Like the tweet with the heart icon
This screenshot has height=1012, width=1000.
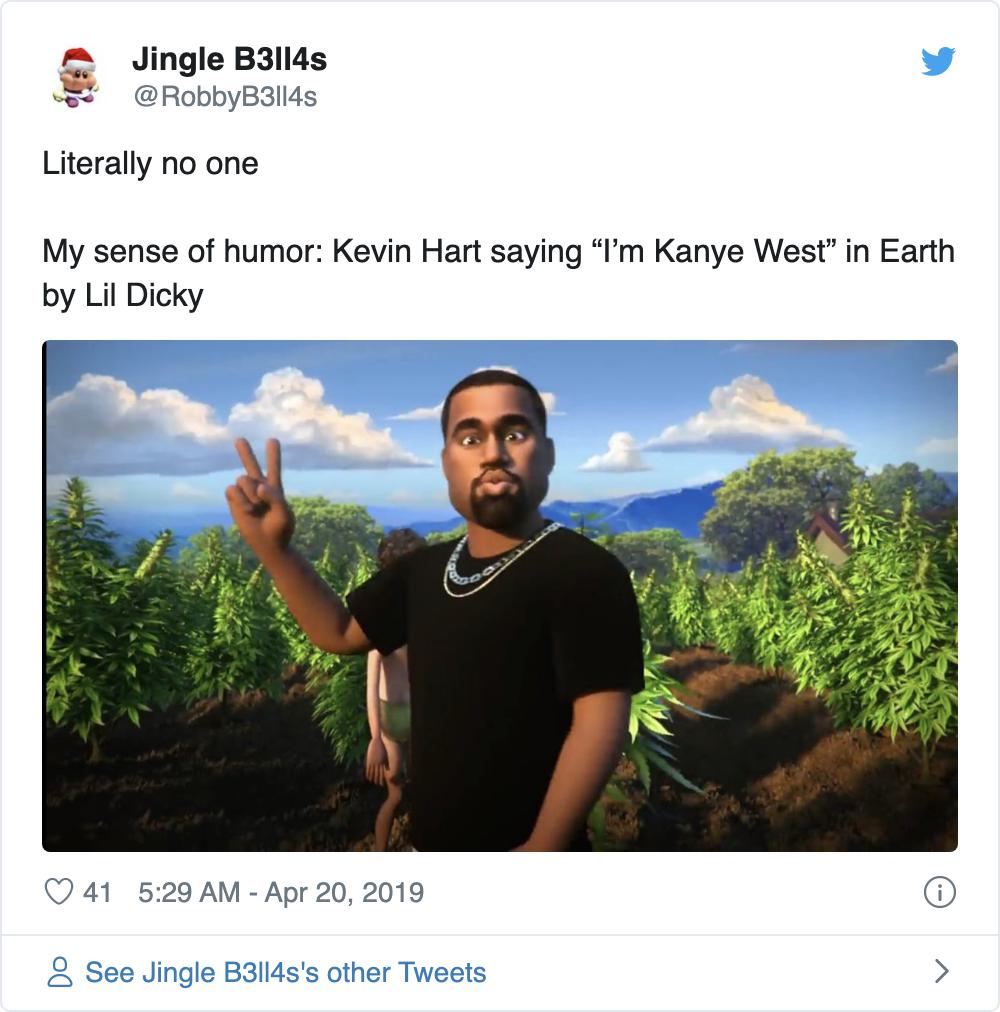coord(59,891)
